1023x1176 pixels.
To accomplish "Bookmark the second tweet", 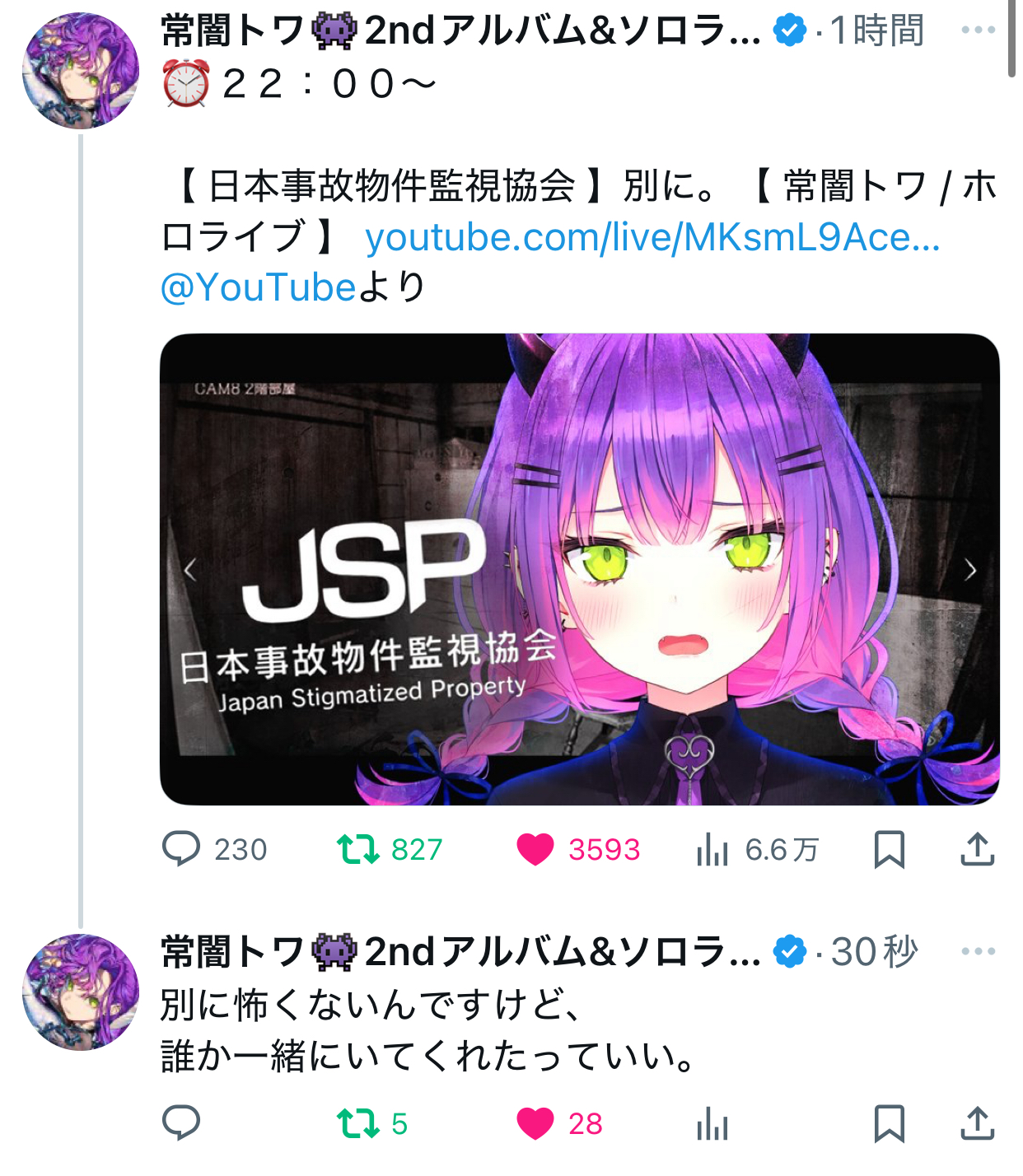I will pos(889,1123).
